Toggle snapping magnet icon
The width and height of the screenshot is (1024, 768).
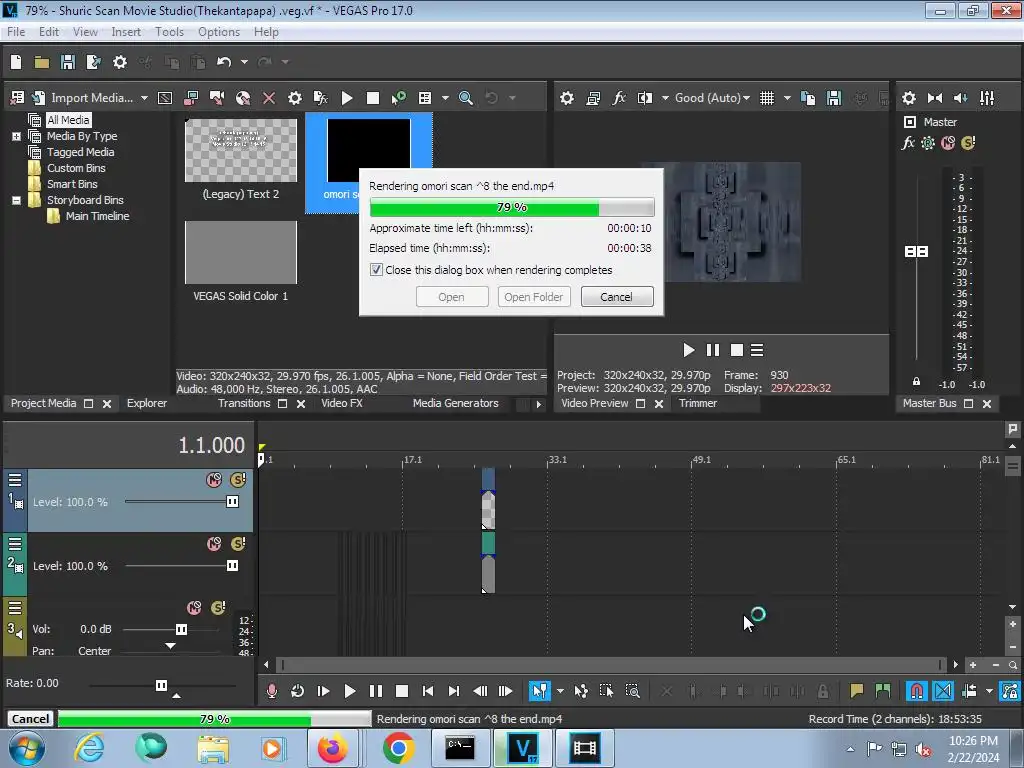pos(917,691)
